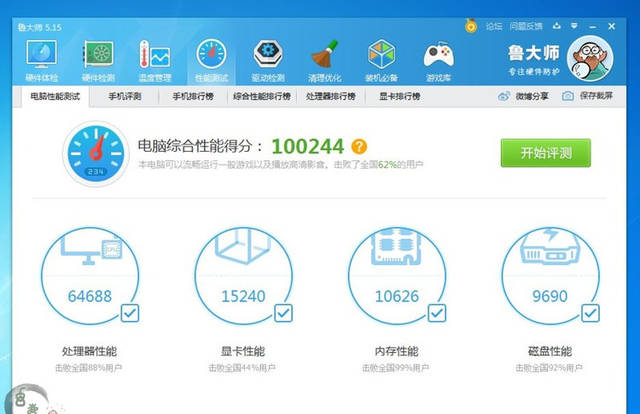The width and height of the screenshot is (640, 414).
Task: Click the 击败全国92%用户 text
Action: pos(549,368)
